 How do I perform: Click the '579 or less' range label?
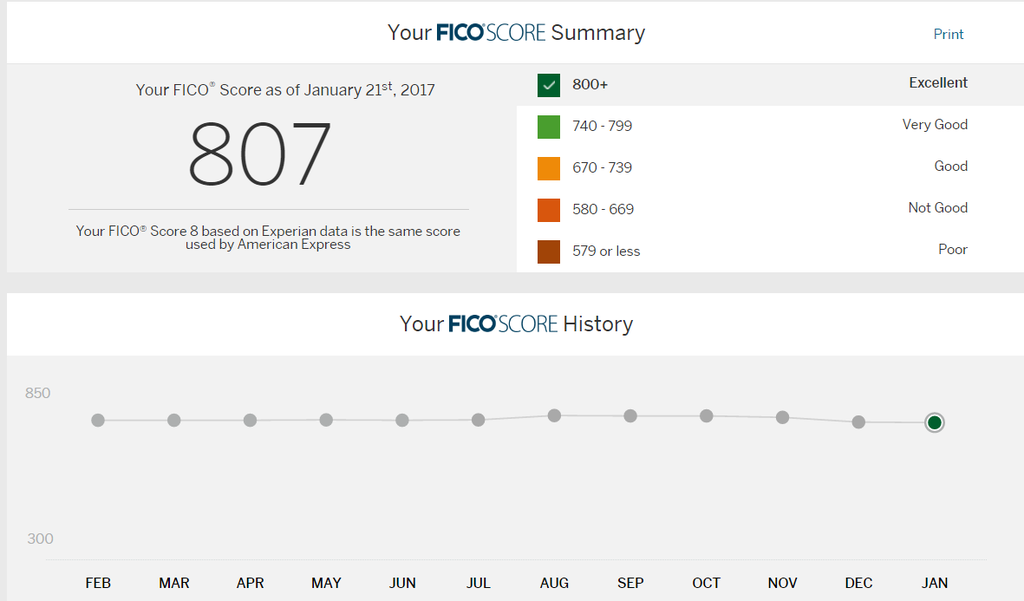click(x=606, y=252)
